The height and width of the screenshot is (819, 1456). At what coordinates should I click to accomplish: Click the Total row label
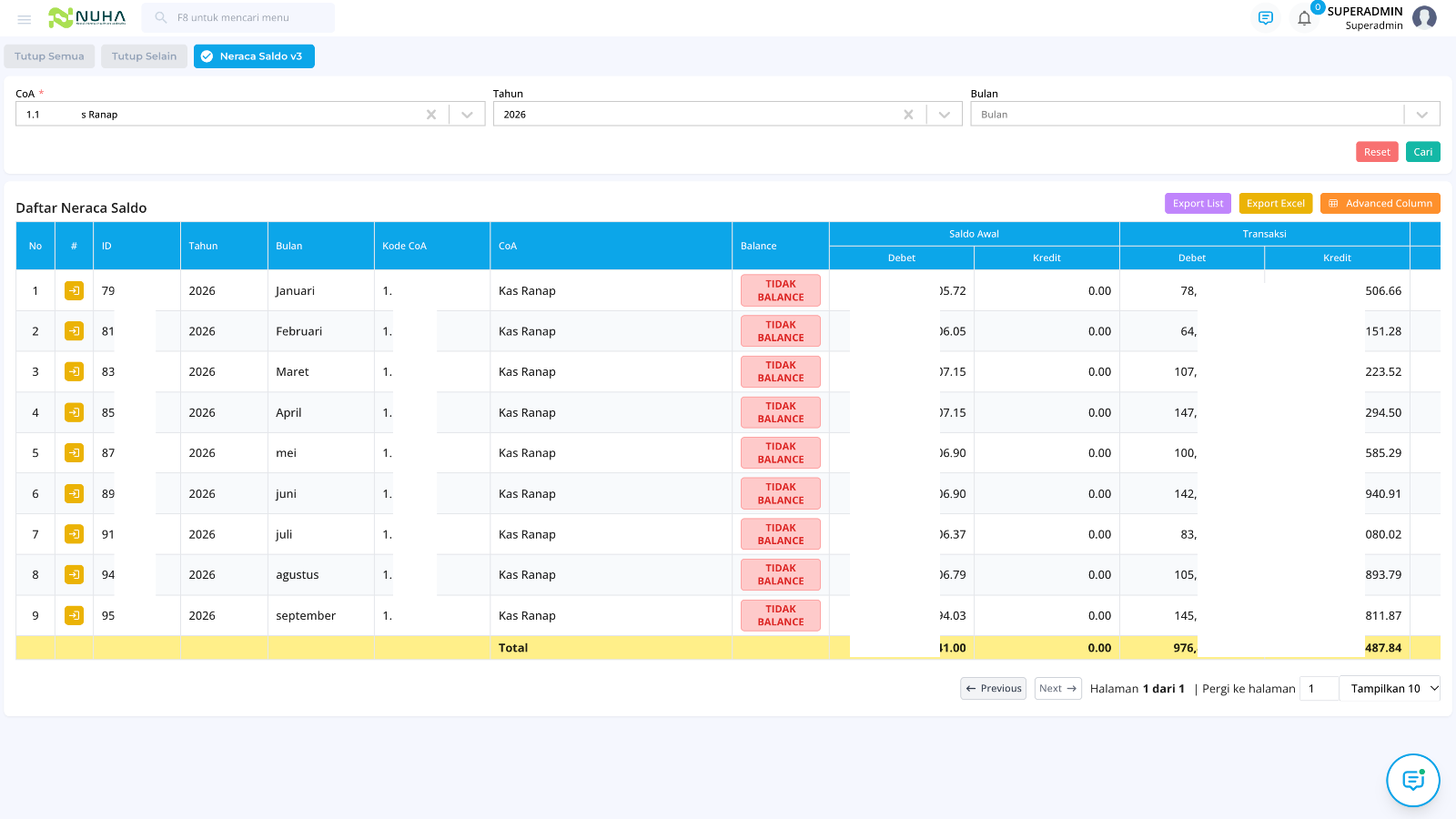[x=513, y=648]
